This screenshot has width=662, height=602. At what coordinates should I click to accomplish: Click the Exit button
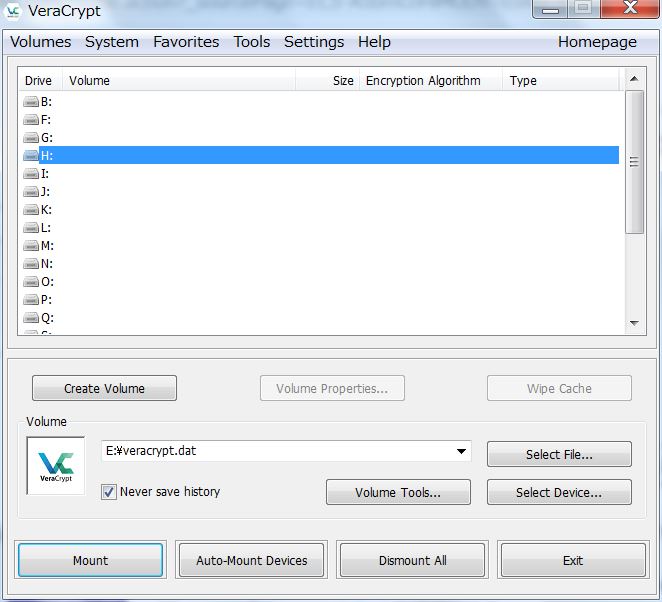tap(573, 561)
